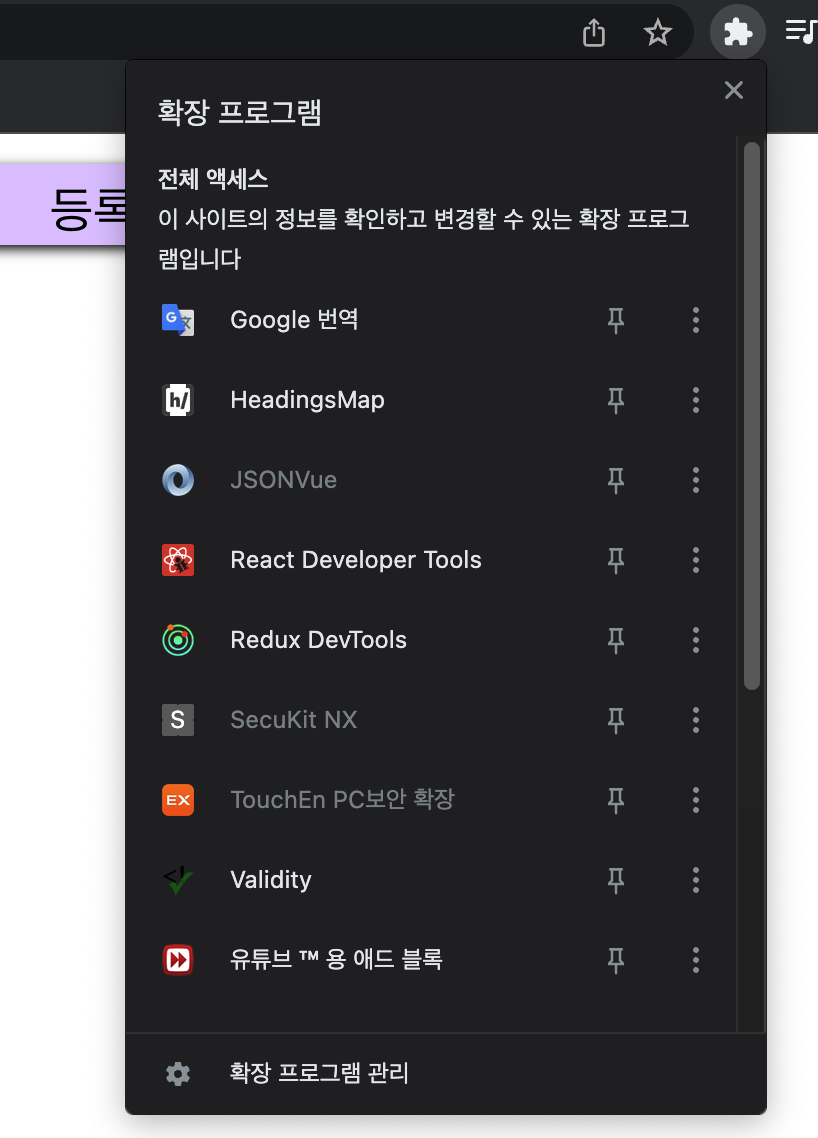The width and height of the screenshot is (818, 1138).
Task: Click the SecuKit NX extension label
Action: click(293, 720)
